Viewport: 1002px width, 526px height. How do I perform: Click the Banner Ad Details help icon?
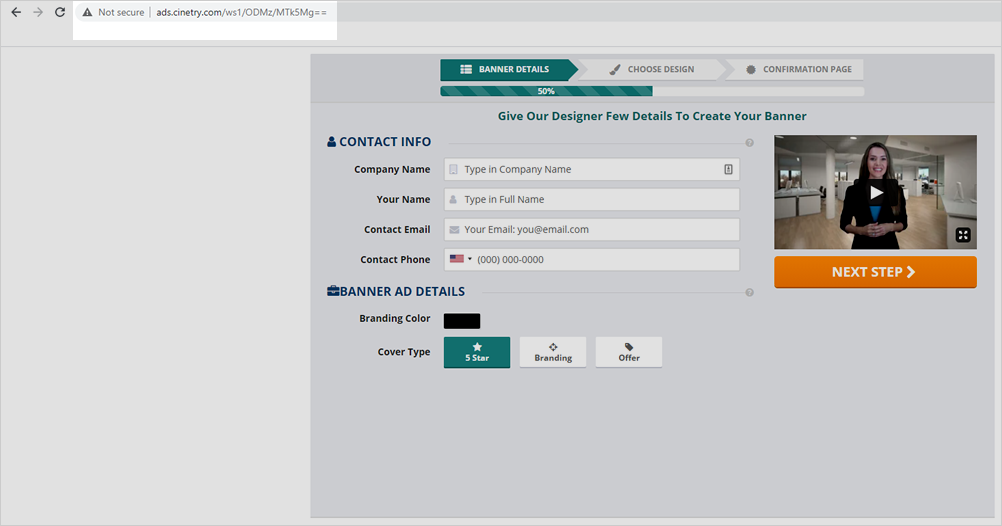pos(749,292)
